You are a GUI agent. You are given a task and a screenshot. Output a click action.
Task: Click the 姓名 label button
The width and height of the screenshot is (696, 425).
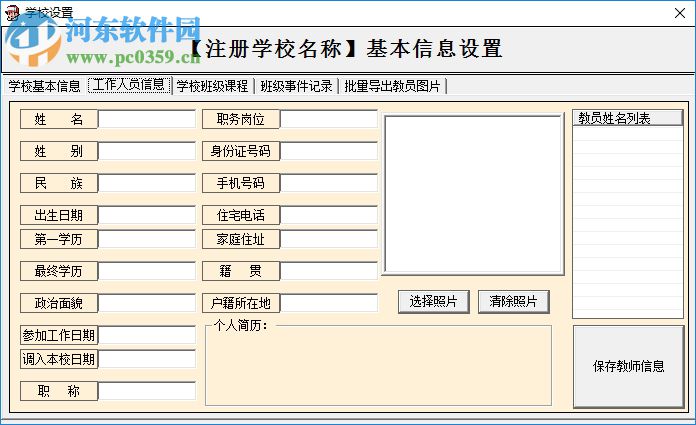pyautogui.click(x=59, y=119)
